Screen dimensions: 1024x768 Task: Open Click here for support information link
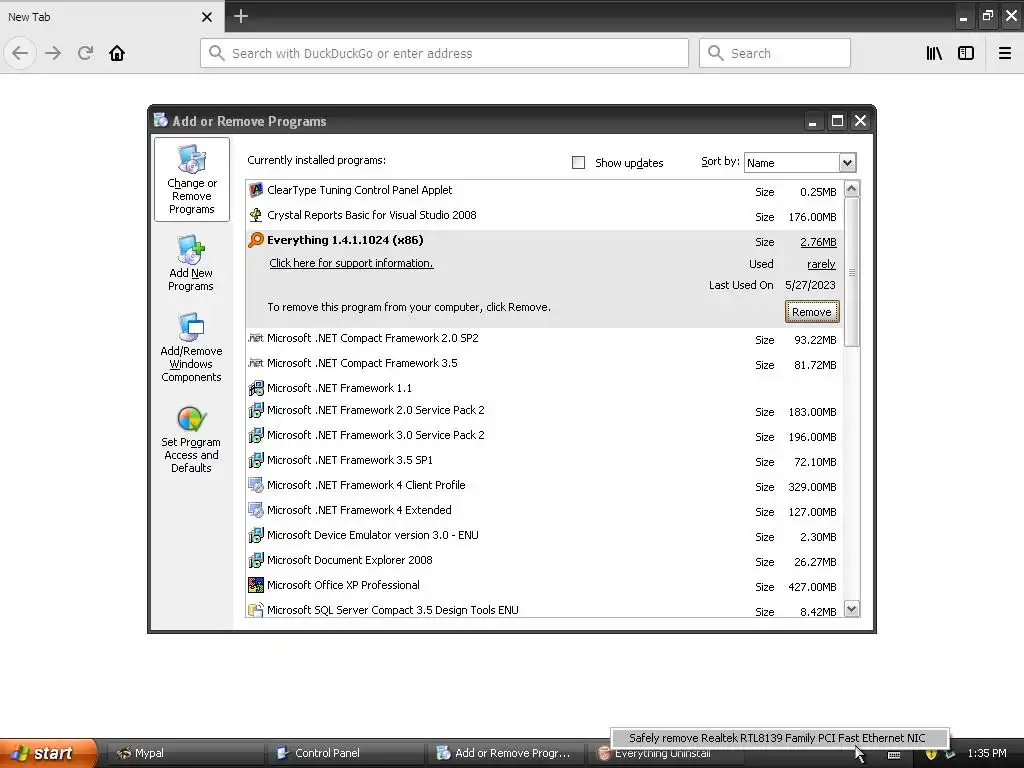pyautogui.click(x=351, y=263)
